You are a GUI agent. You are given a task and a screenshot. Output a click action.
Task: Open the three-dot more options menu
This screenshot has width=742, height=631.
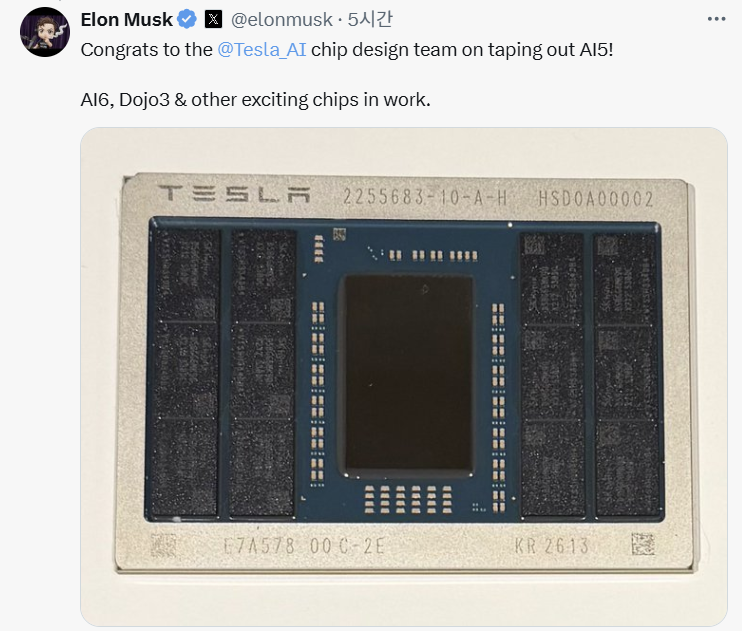[x=716, y=19]
